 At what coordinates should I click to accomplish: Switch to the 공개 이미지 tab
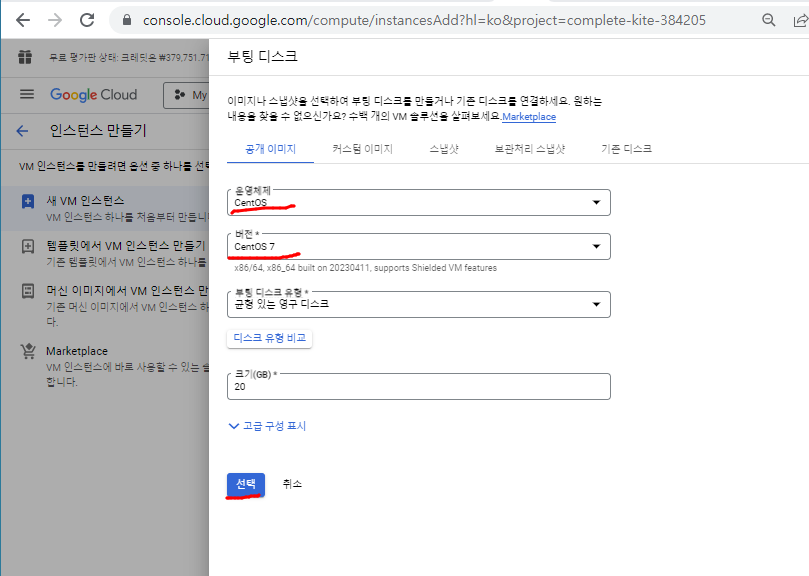(270, 149)
